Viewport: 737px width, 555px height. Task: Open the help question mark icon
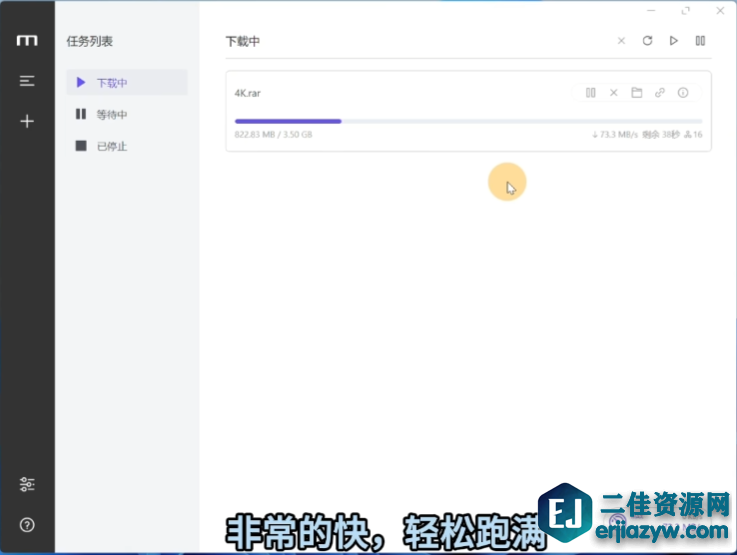(x=27, y=524)
